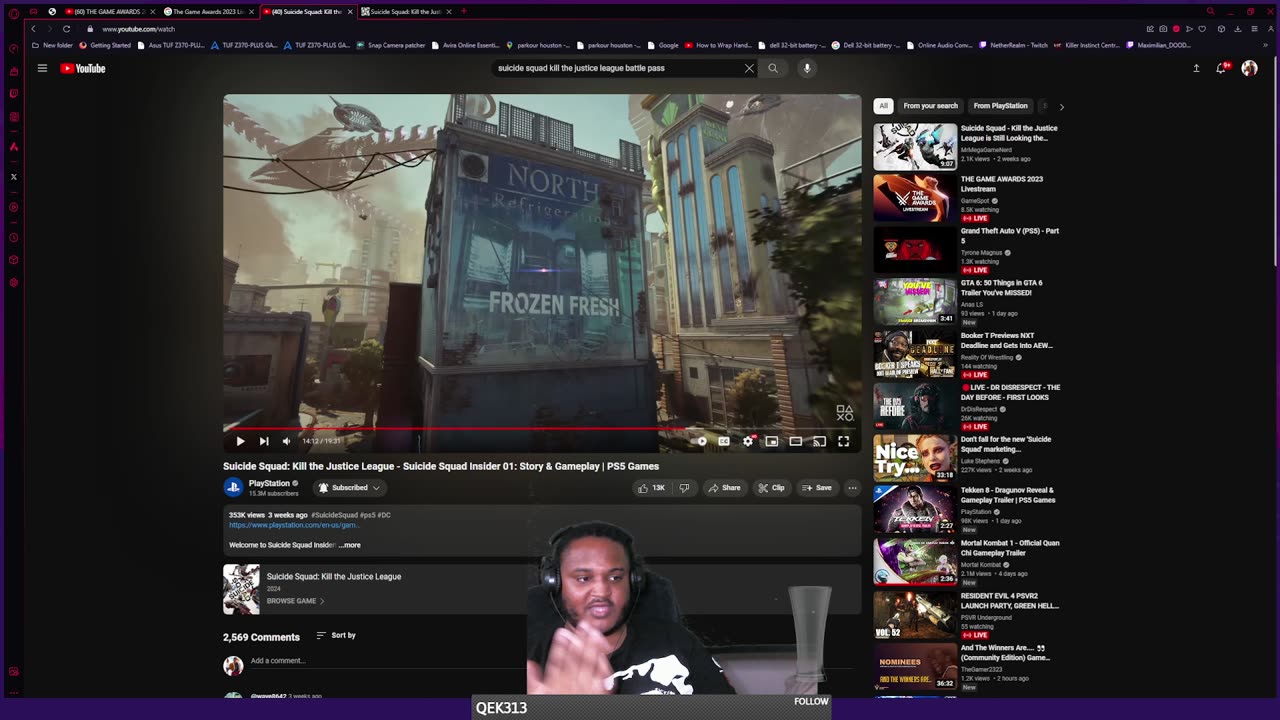Browse game via BROWSE GAME link
The image size is (1280, 720).
(x=295, y=601)
